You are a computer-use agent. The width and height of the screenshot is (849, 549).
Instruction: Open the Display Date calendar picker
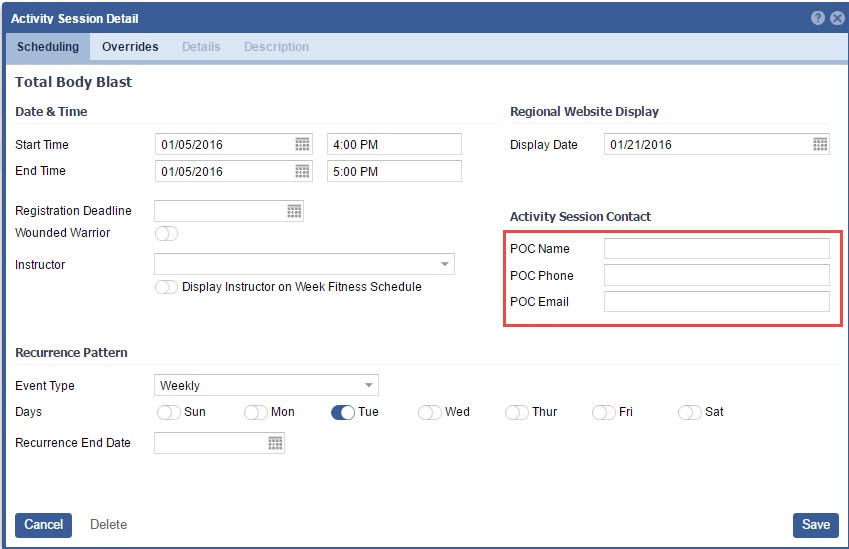tap(820, 145)
